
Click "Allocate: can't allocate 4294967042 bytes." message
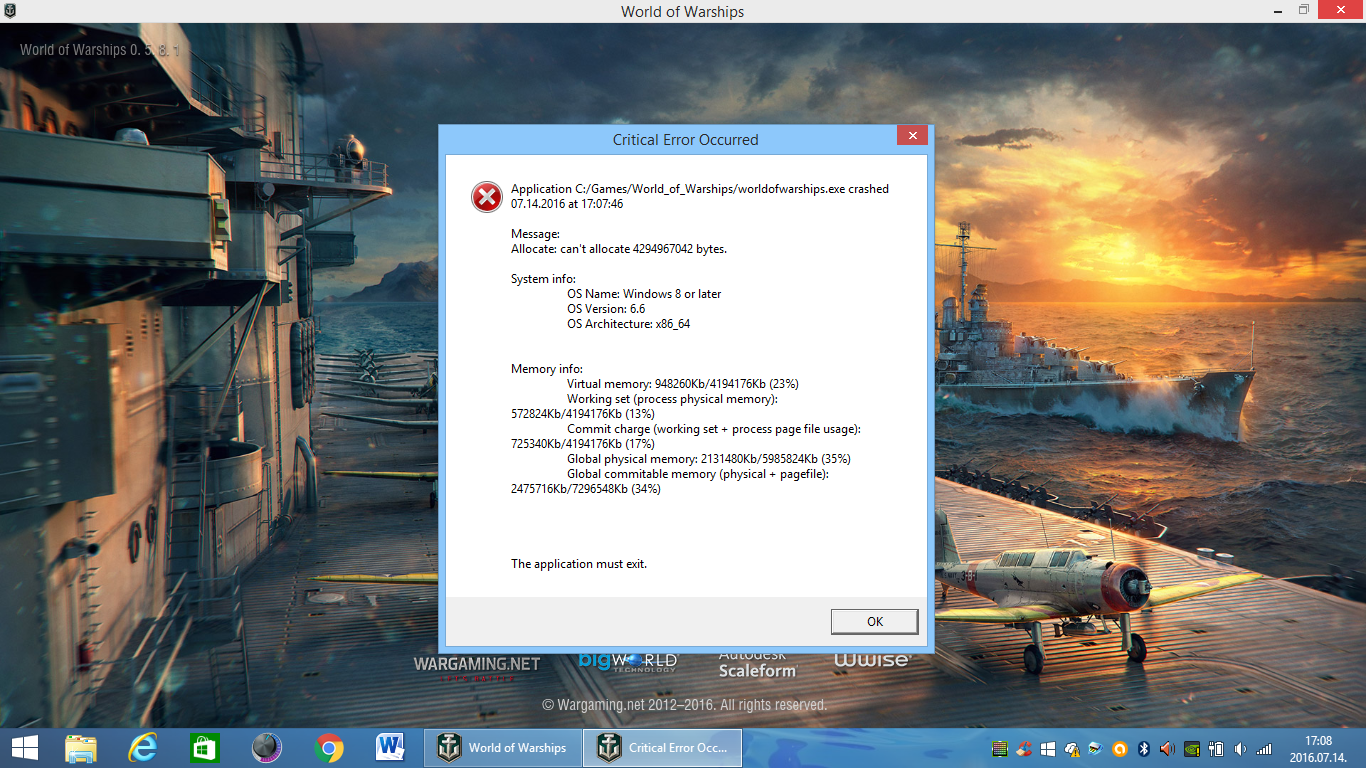coord(619,249)
